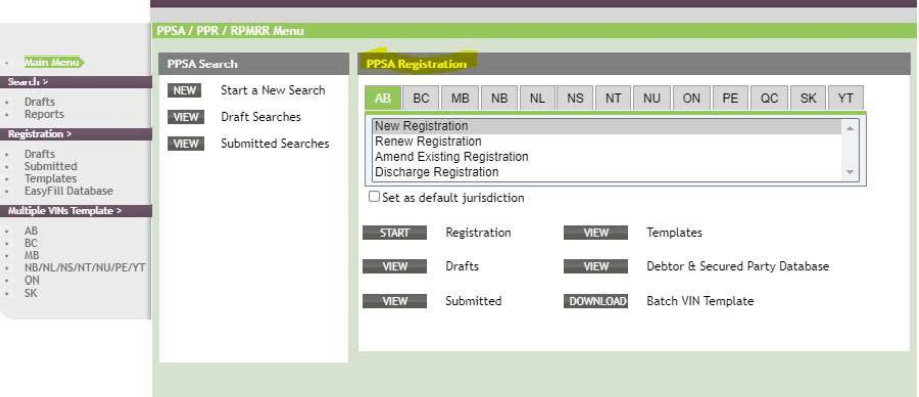Screen dimensions: 919x397
Task: Switch to the QC jurisdiction tab
Action: point(769,98)
